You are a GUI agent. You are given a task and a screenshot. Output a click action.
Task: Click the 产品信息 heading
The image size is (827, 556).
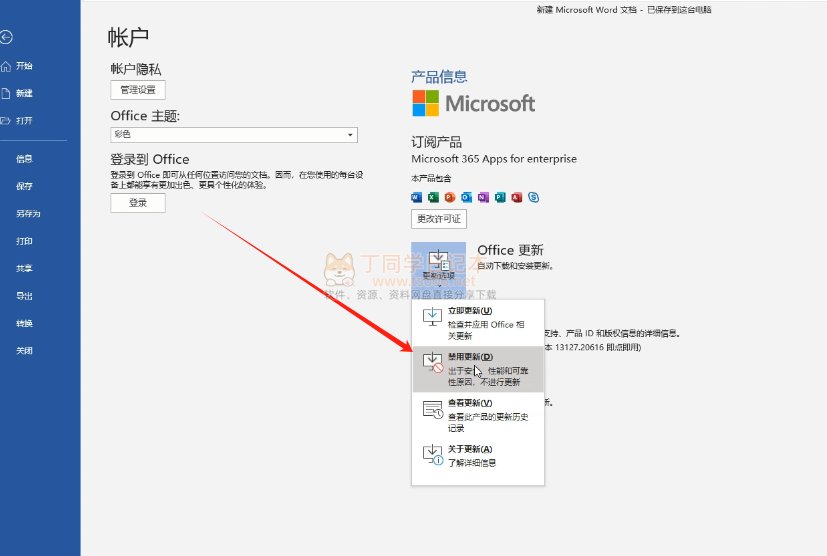[439, 77]
